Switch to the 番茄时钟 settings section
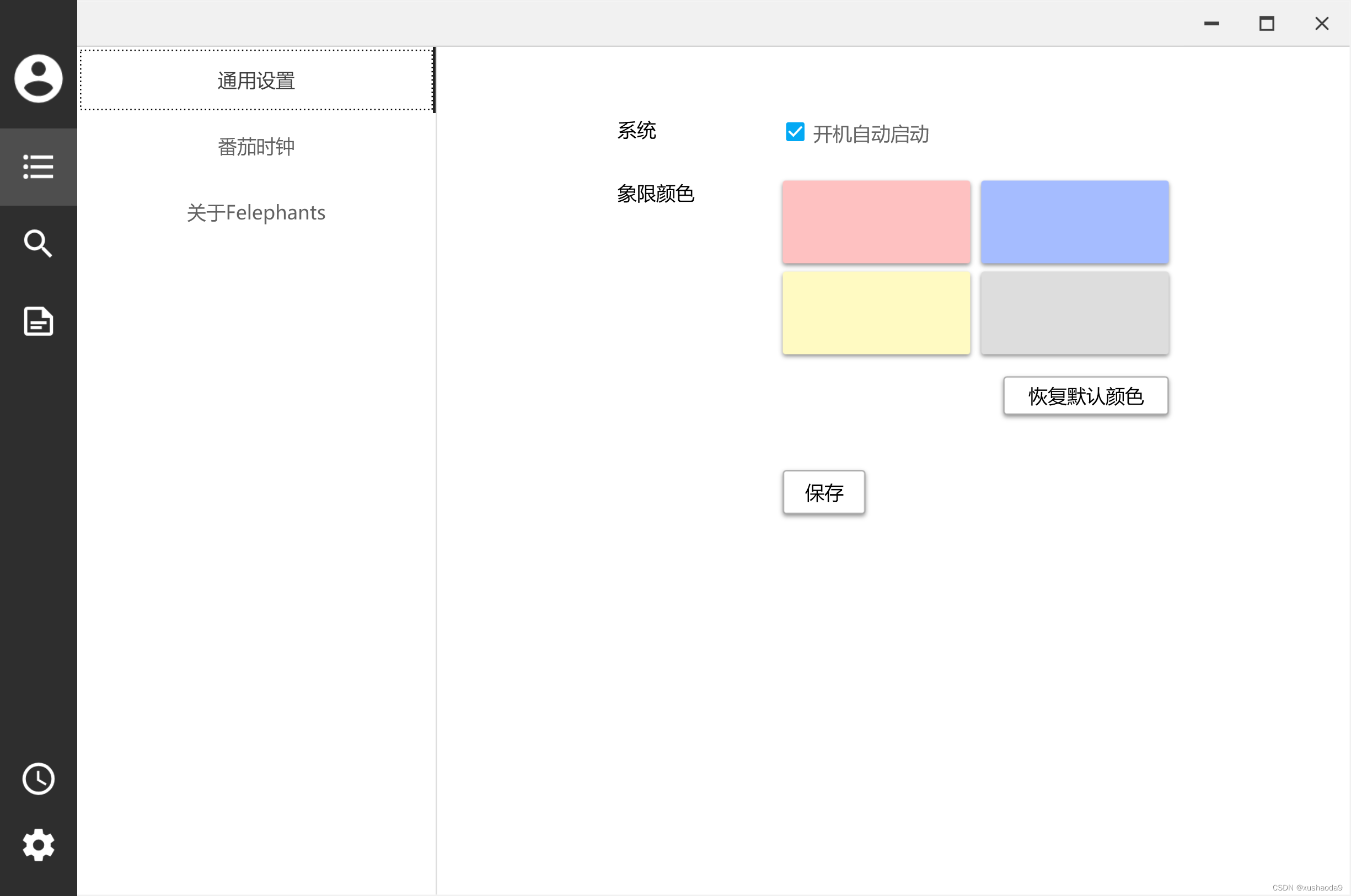Image resolution: width=1351 pixels, height=896 pixels. [x=256, y=147]
